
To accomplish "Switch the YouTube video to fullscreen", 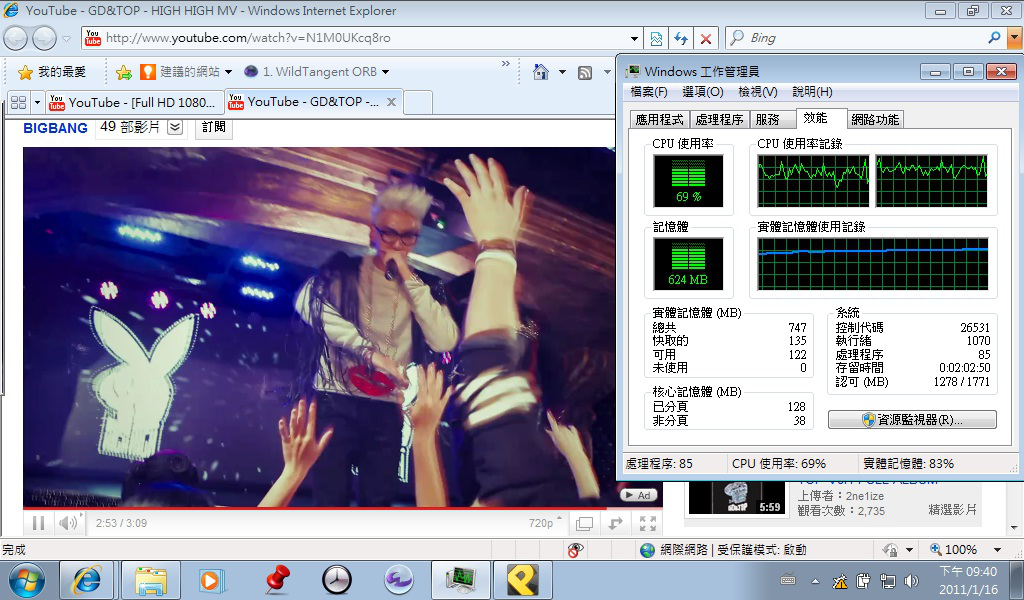I will click(x=647, y=523).
